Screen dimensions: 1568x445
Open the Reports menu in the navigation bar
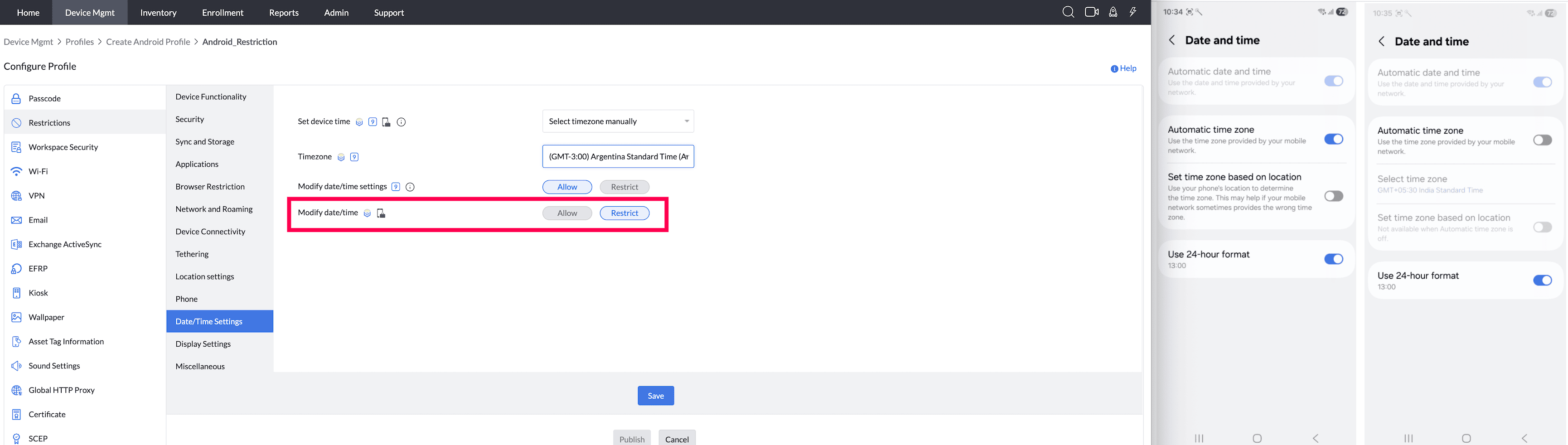pyautogui.click(x=283, y=12)
